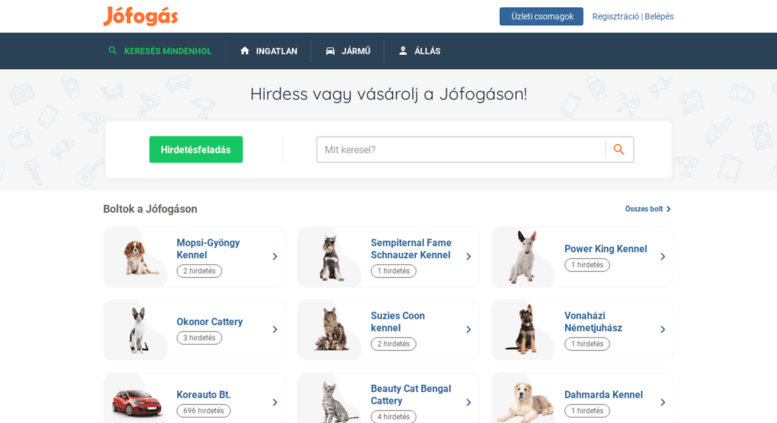Open the Jármű category
777x423 pixels.
click(356, 51)
